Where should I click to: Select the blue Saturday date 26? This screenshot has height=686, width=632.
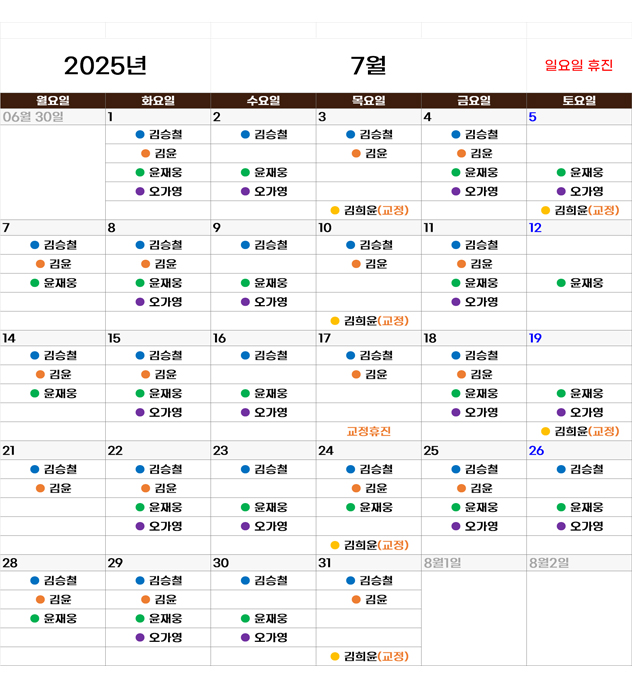click(x=536, y=451)
